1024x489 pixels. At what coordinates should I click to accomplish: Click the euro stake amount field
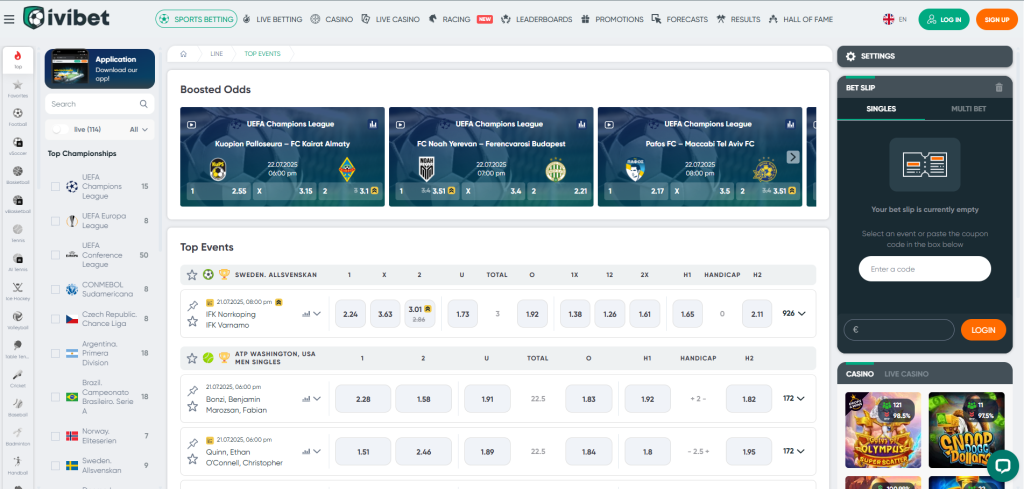(899, 330)
